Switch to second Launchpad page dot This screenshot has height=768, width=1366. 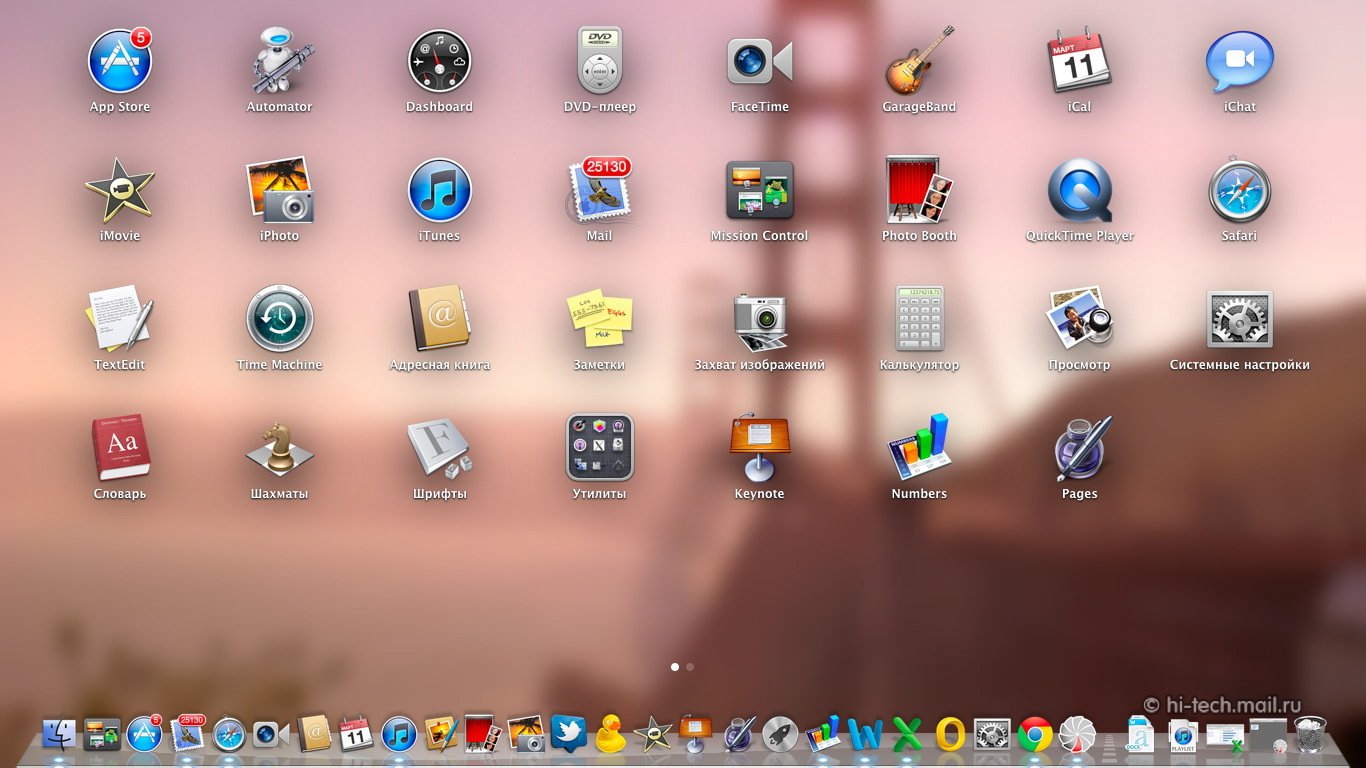[x=690, y=666]
